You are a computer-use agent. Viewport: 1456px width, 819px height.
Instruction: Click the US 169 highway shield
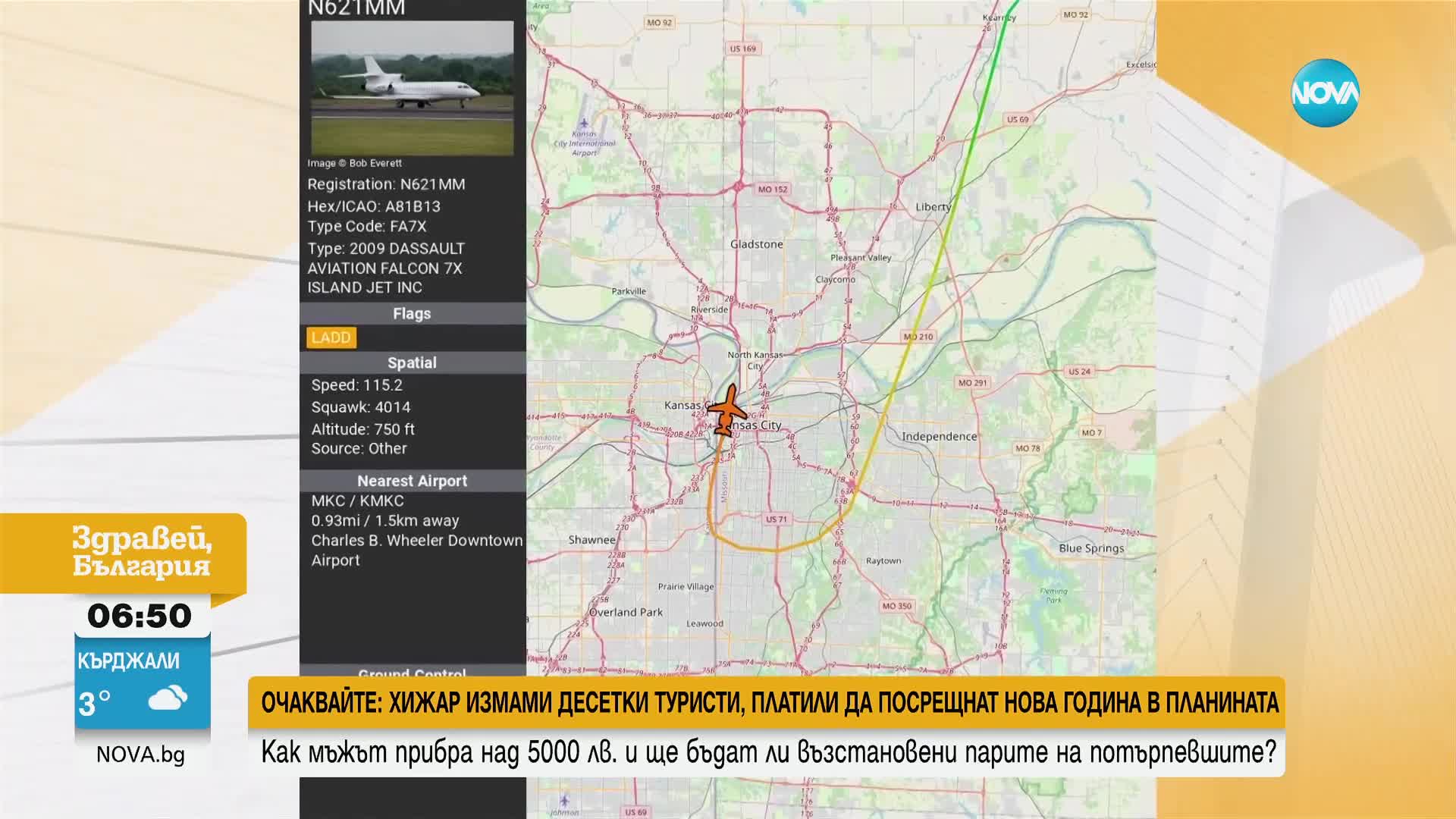point(742,49)
